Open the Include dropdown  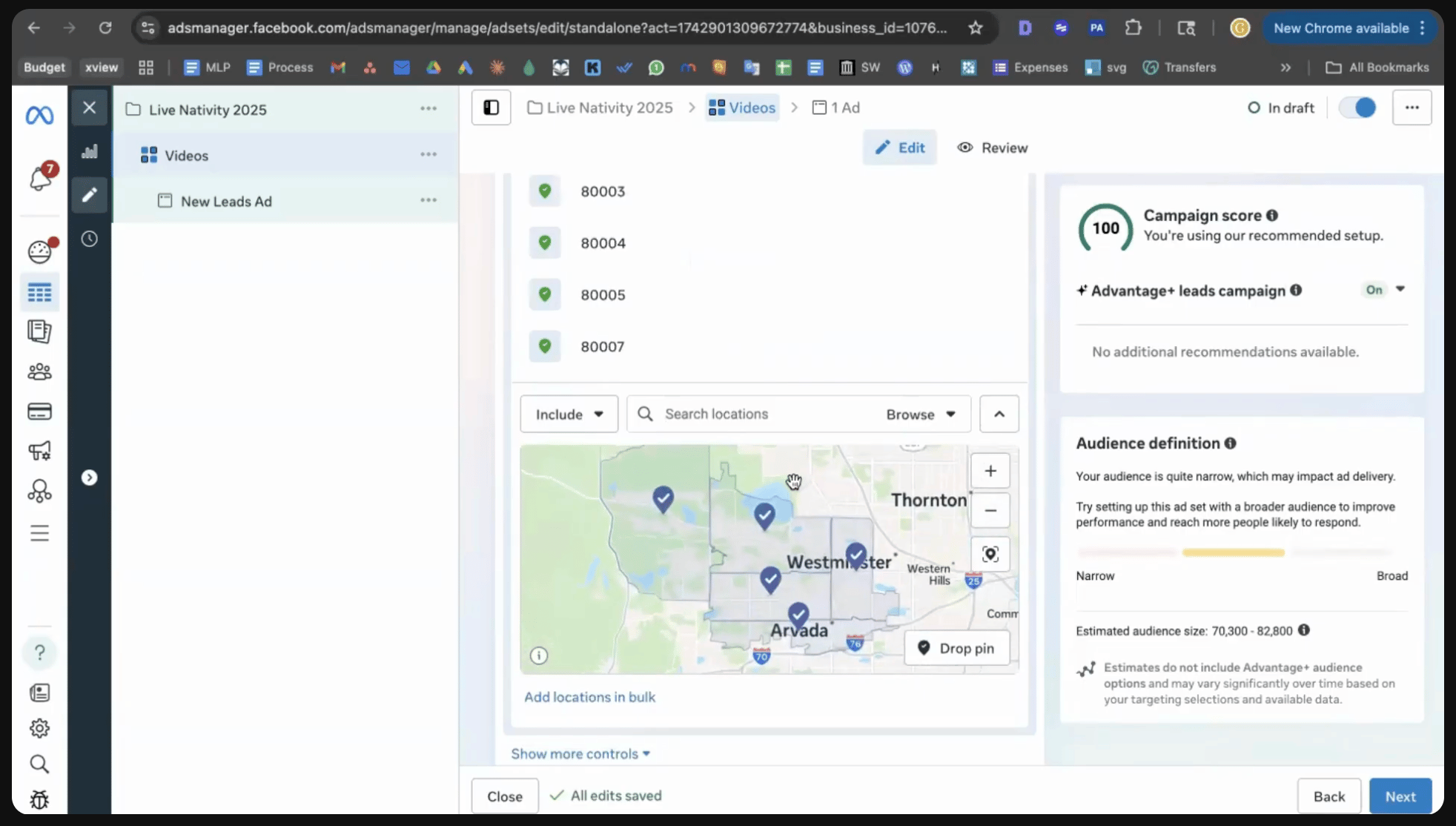point(569,414)
